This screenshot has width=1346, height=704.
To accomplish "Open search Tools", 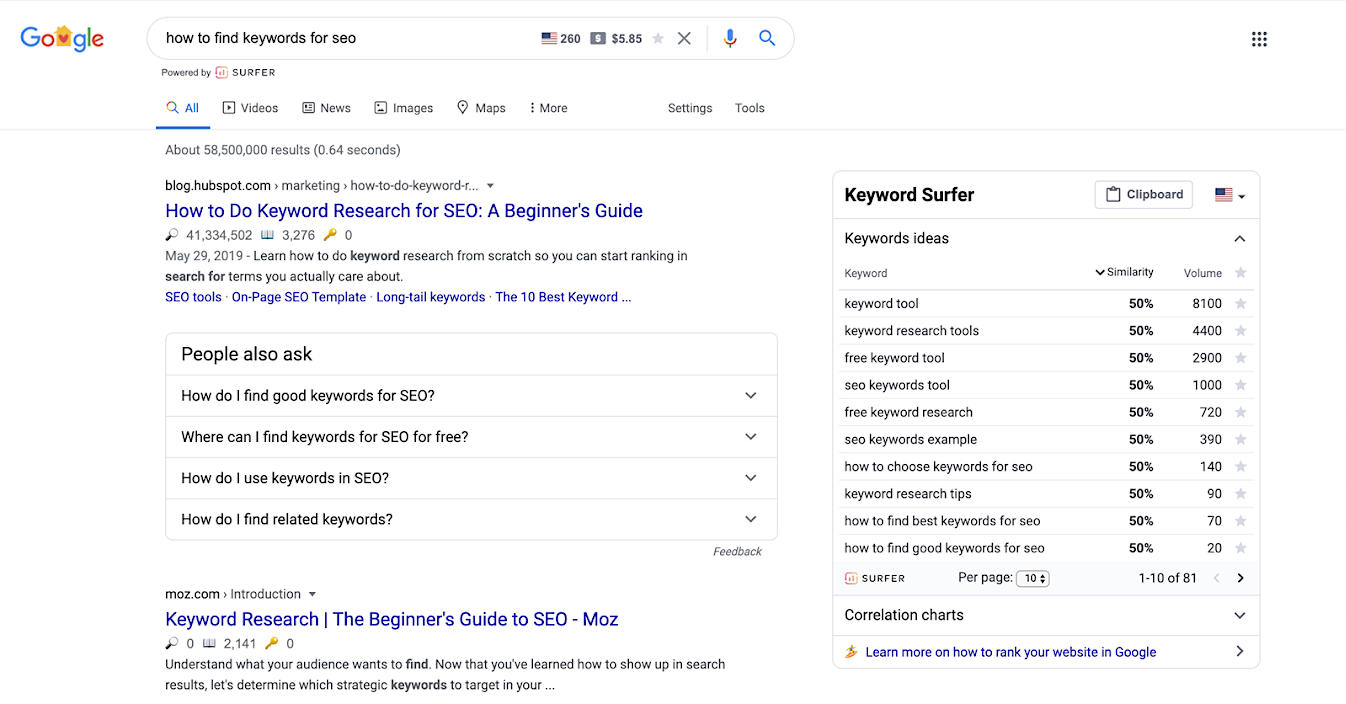I will (750, 108).
